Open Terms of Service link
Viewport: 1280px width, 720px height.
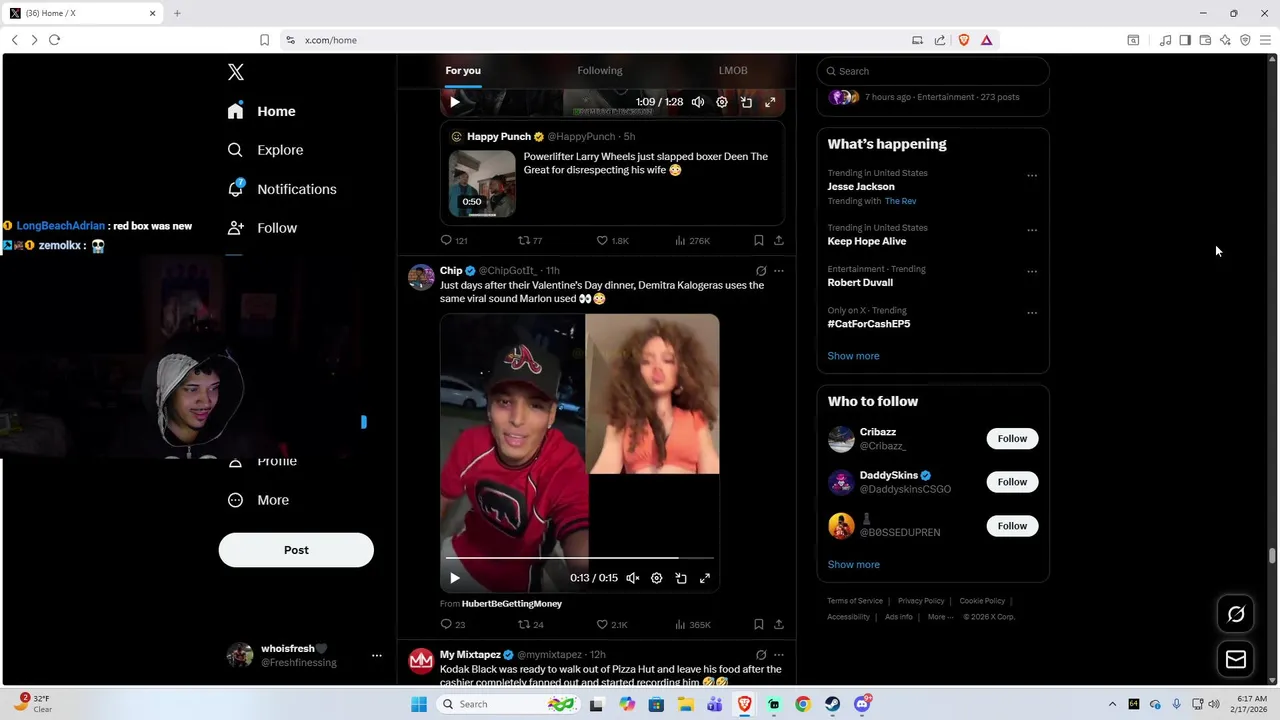(x=855, y=601)
